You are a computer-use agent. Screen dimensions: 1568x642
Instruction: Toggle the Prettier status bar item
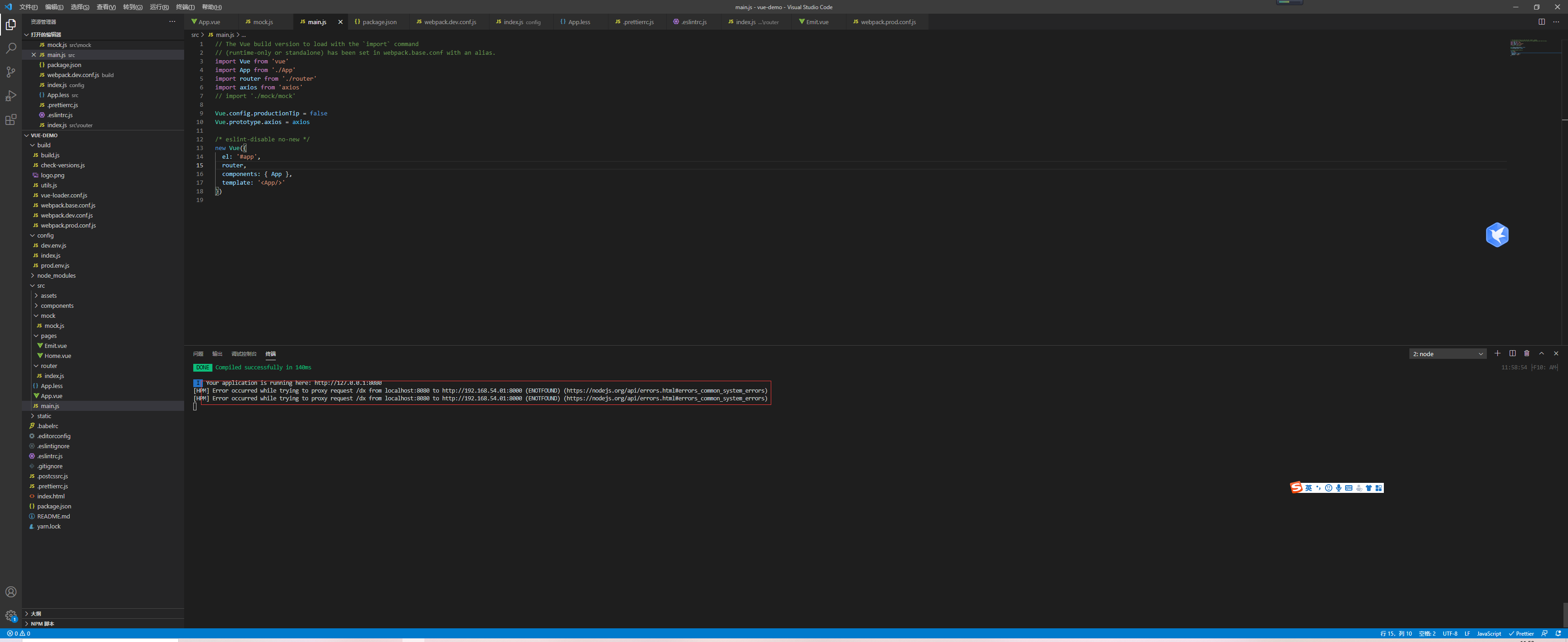click(x=1521, y=633)
